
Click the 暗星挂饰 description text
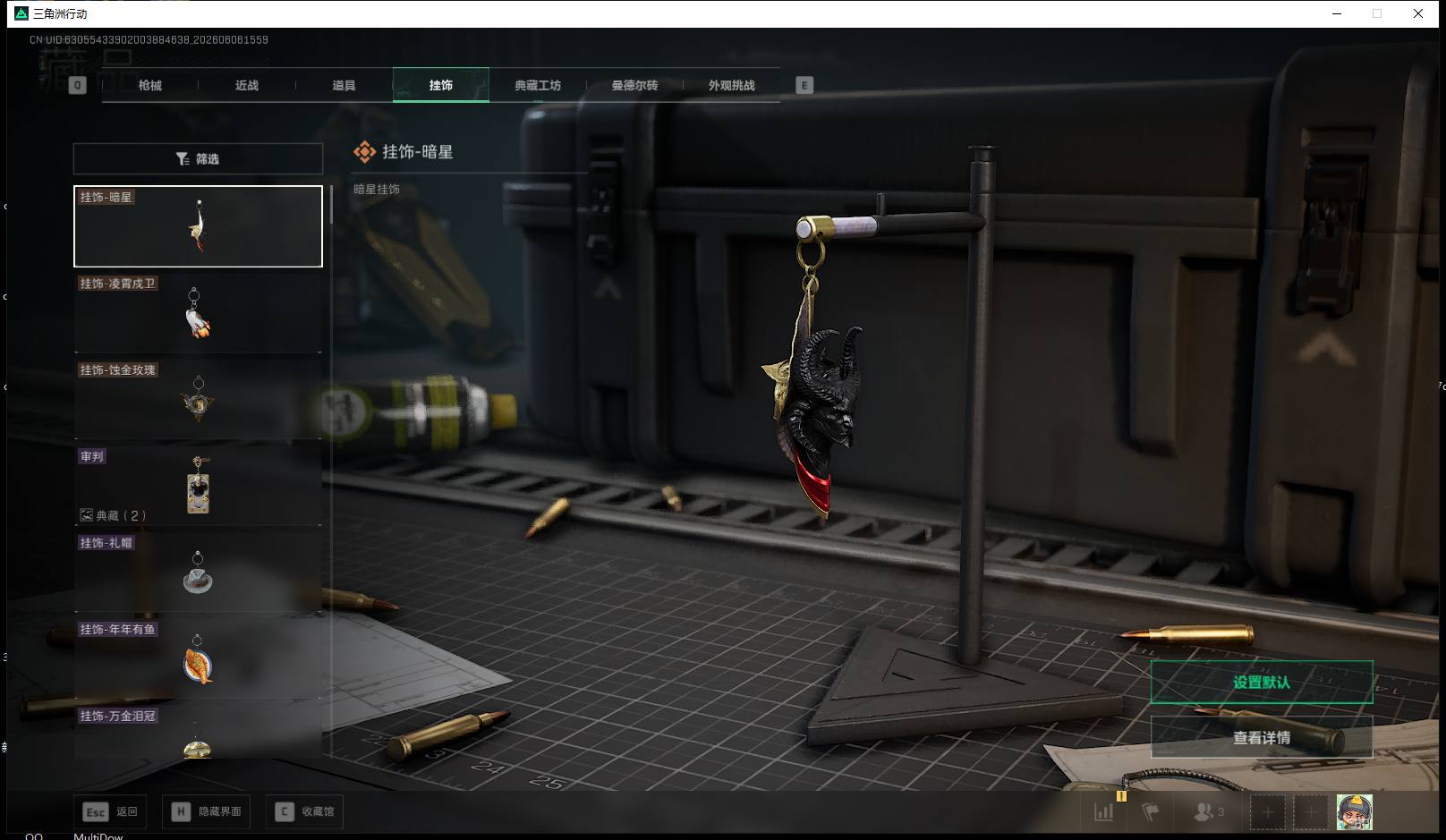tap(377, 190)
